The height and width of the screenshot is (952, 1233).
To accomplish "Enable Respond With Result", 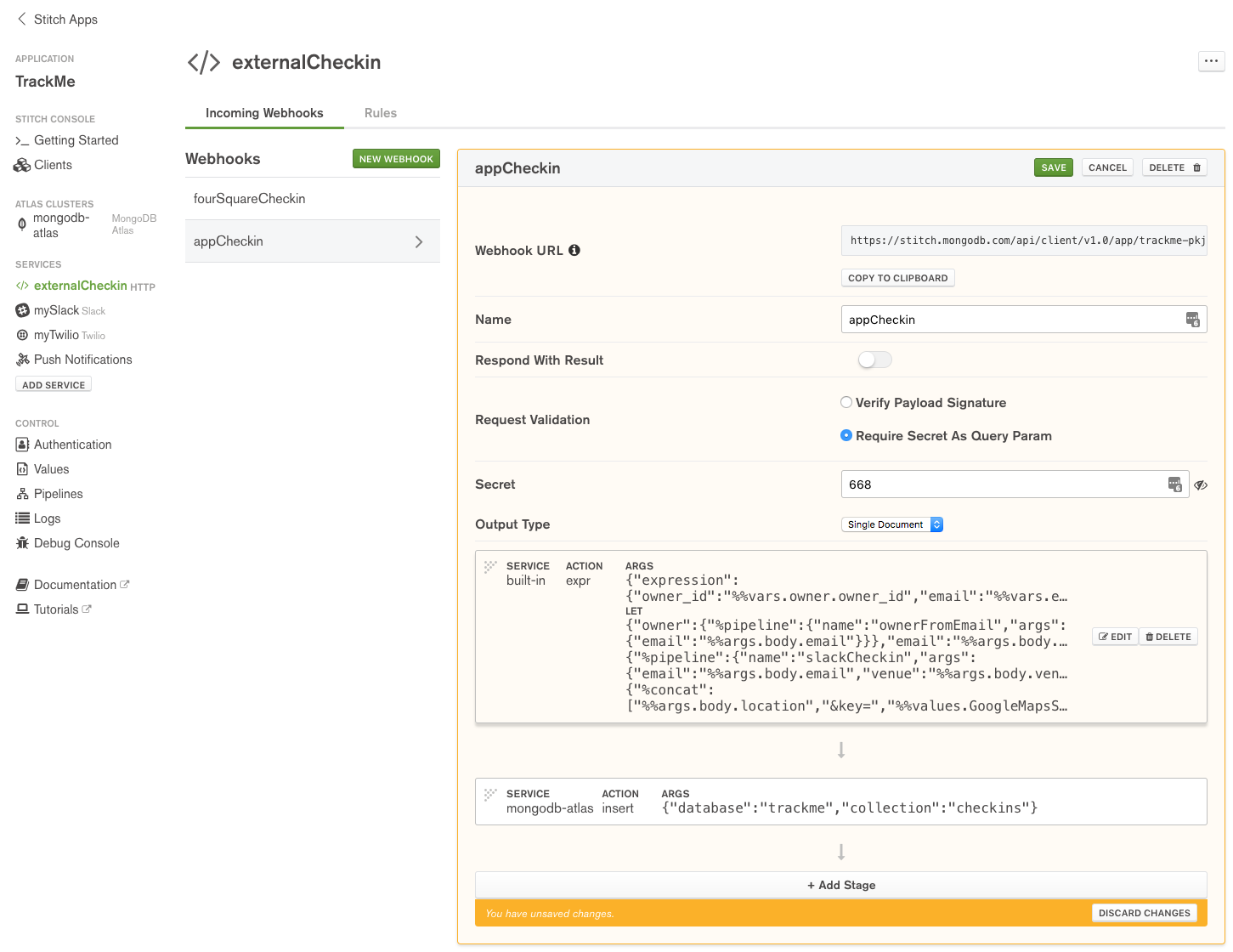I will pos(874,360).
